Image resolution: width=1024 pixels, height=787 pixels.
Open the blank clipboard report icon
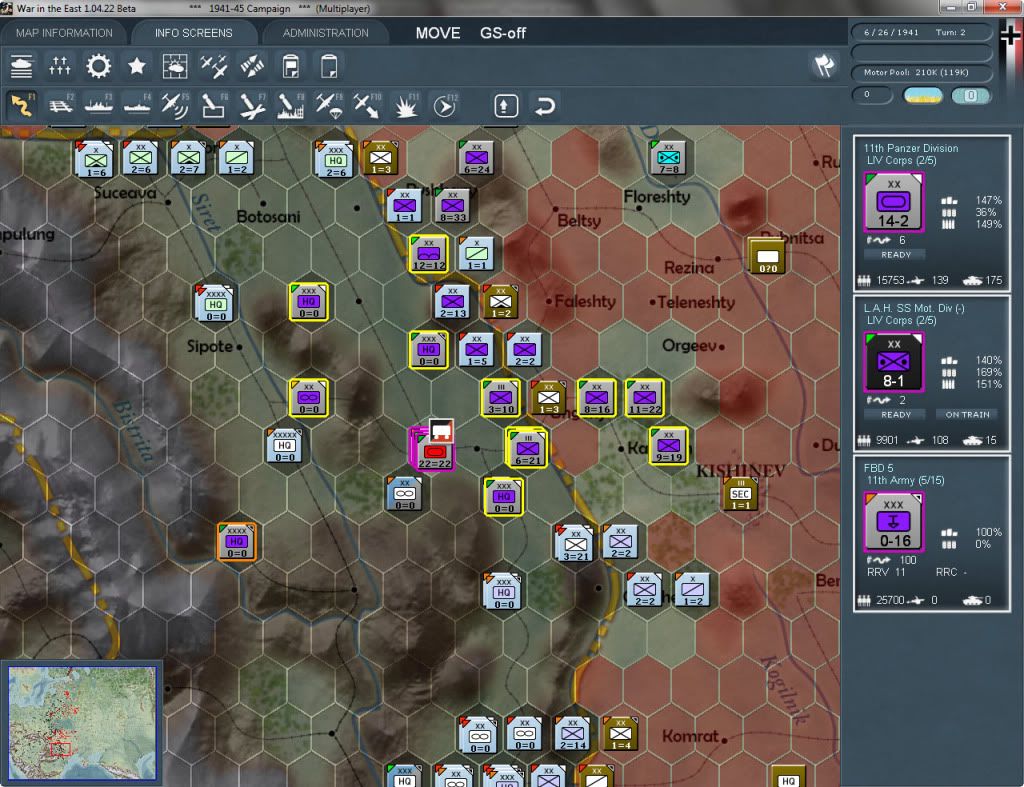pos(329,66)
